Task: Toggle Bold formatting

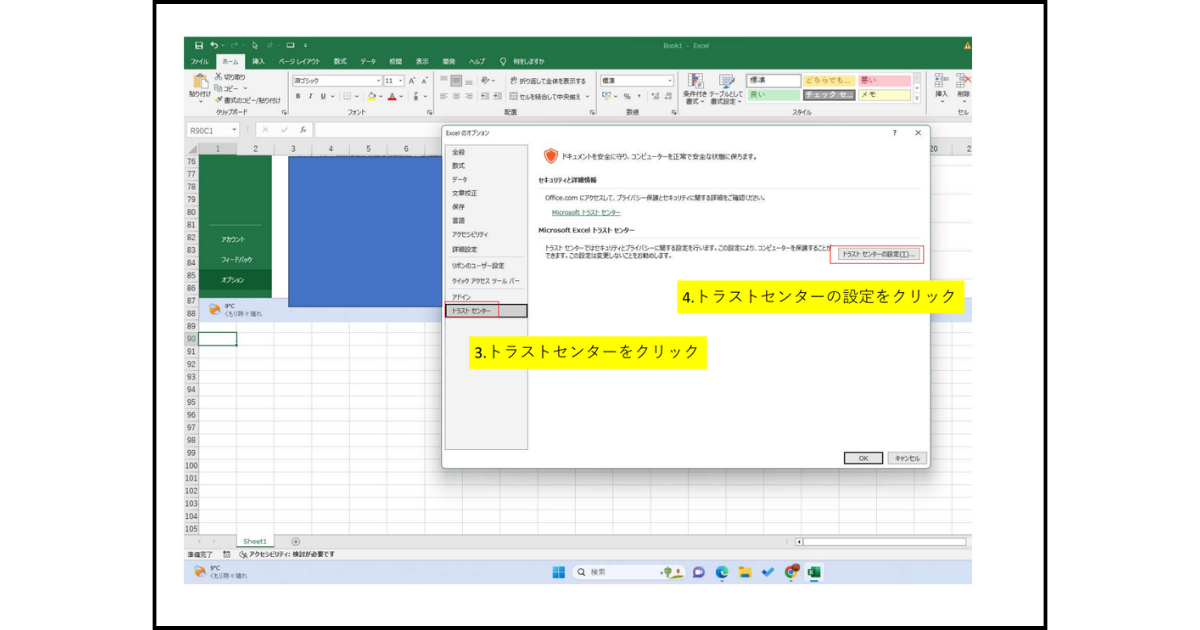Action: click(297, 97)
